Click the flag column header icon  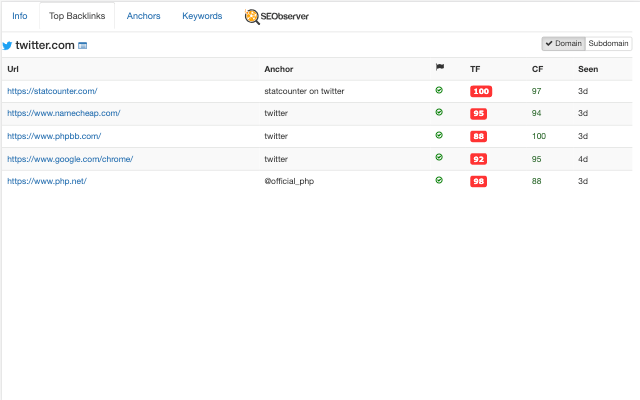[439, 68]
